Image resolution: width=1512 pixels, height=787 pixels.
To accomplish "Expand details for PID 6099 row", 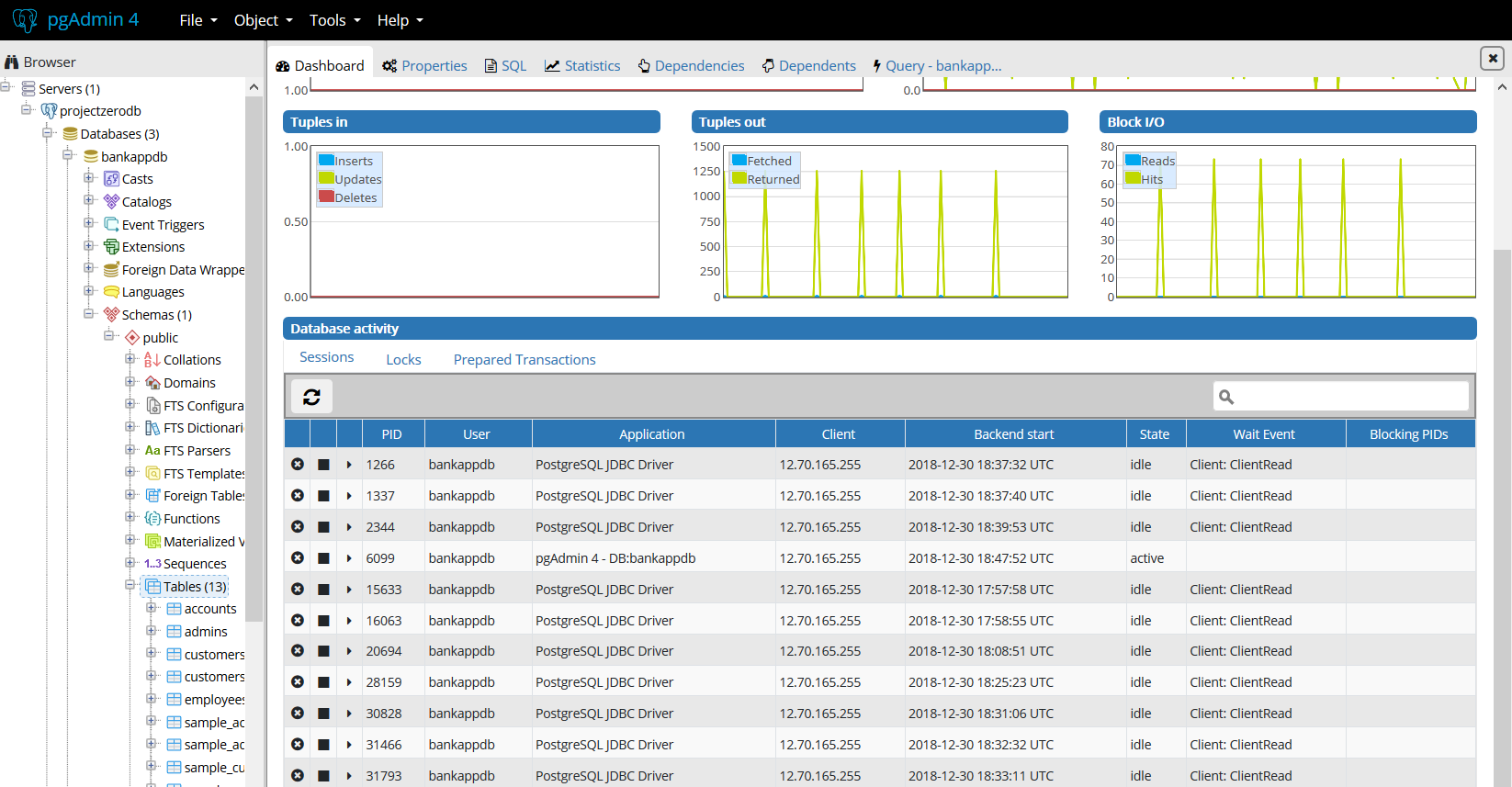I will pos(349,558).
